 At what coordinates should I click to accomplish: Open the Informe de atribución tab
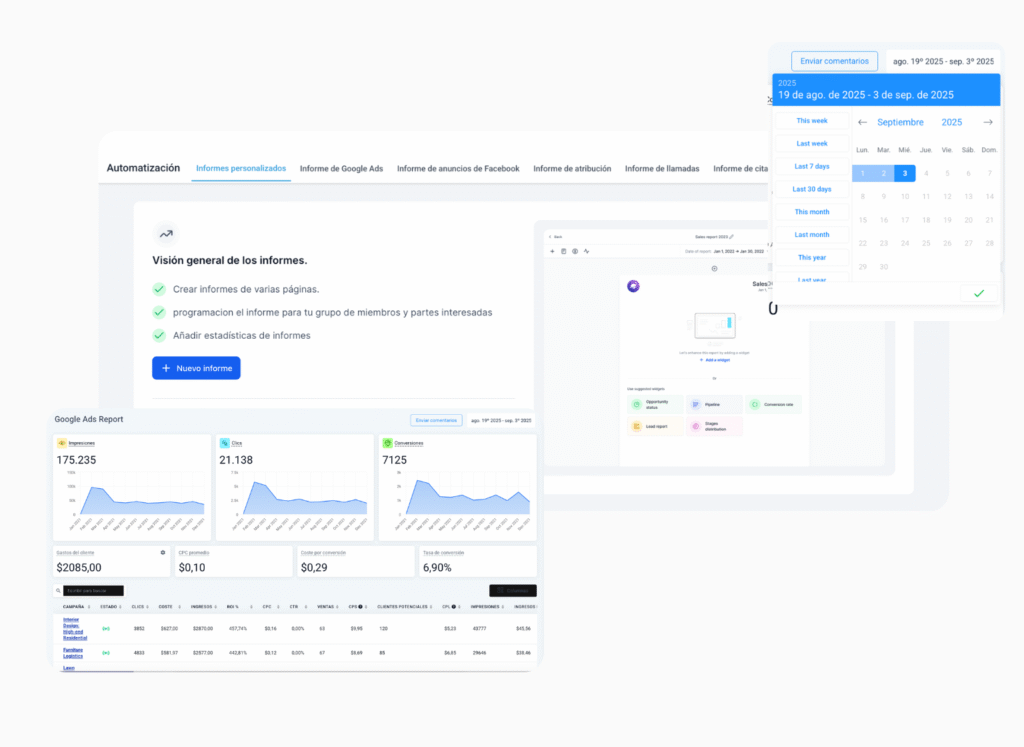coord(572,168)
